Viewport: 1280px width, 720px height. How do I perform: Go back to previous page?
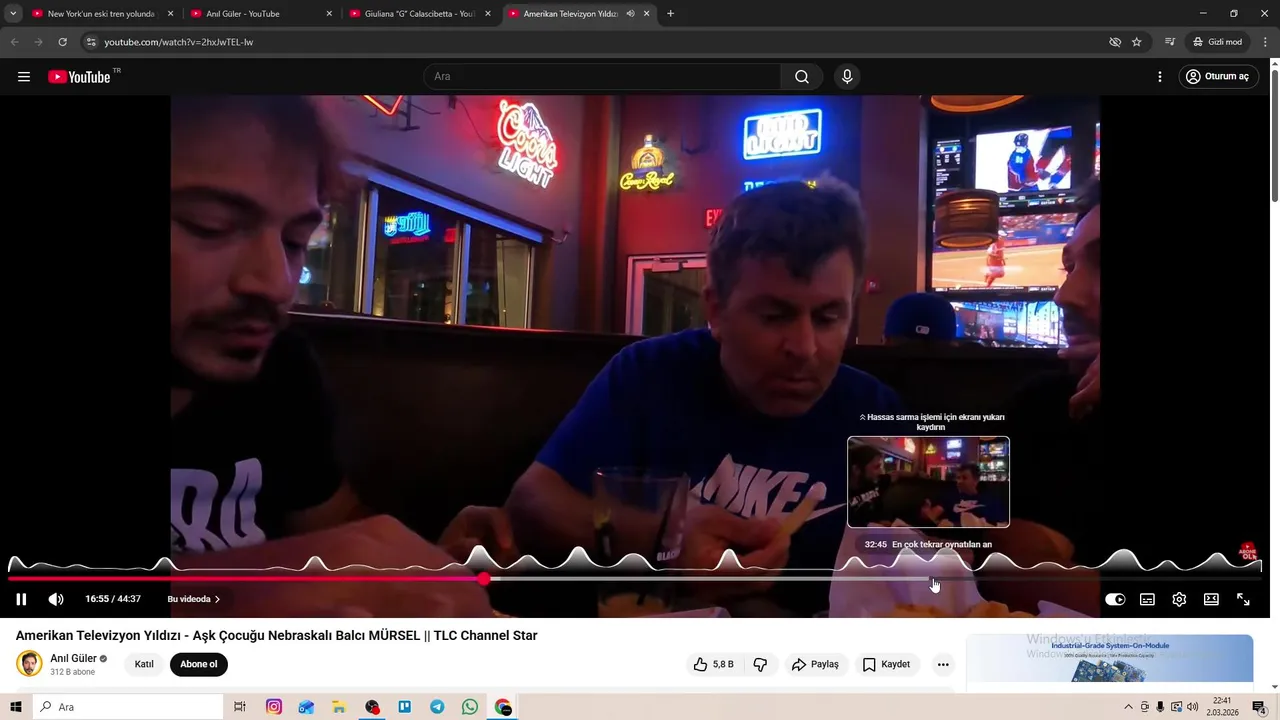click(14, 42)
